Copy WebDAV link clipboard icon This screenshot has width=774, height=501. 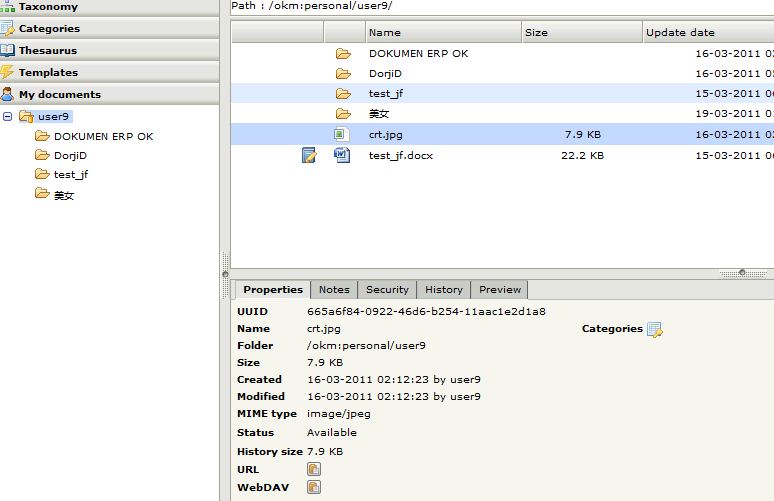pyautogui.click(x=314, y=487)
